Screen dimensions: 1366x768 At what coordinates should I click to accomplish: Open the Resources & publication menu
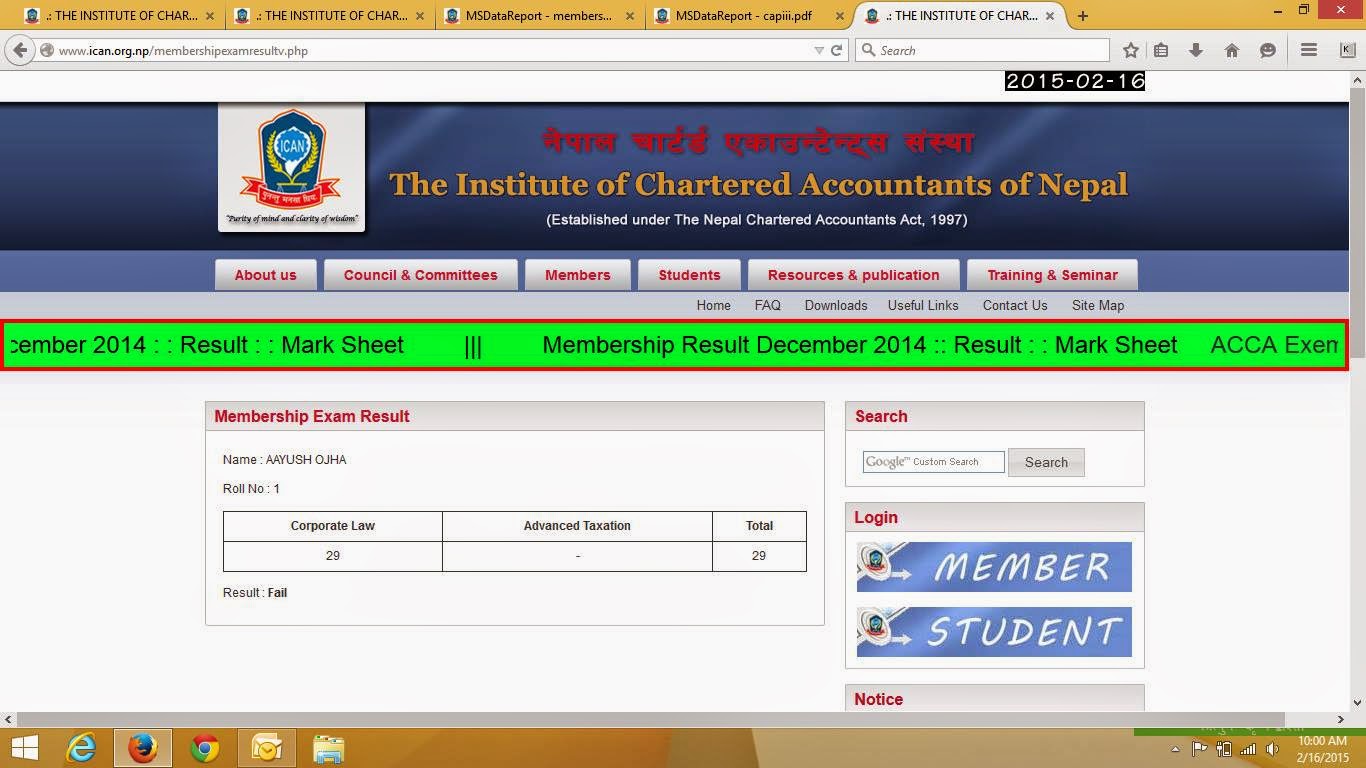tap(853, 275)
